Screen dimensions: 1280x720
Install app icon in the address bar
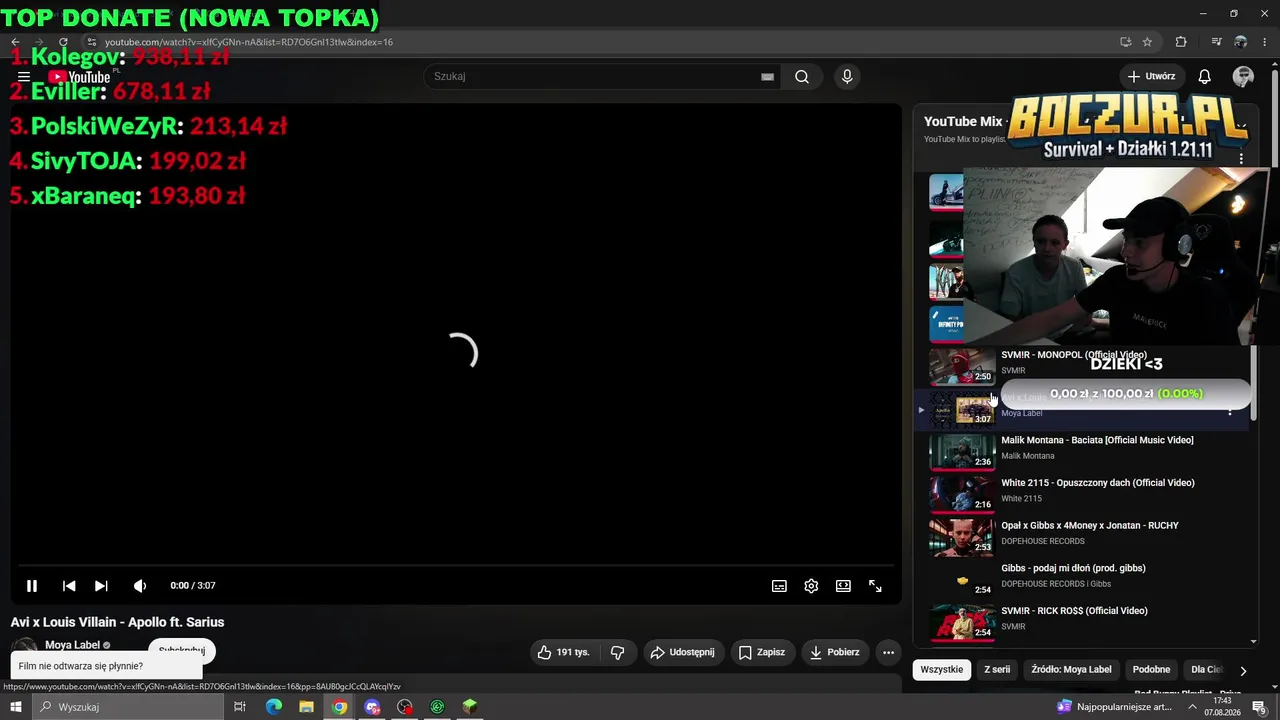pyautogui.click(x=1125, y=42)
